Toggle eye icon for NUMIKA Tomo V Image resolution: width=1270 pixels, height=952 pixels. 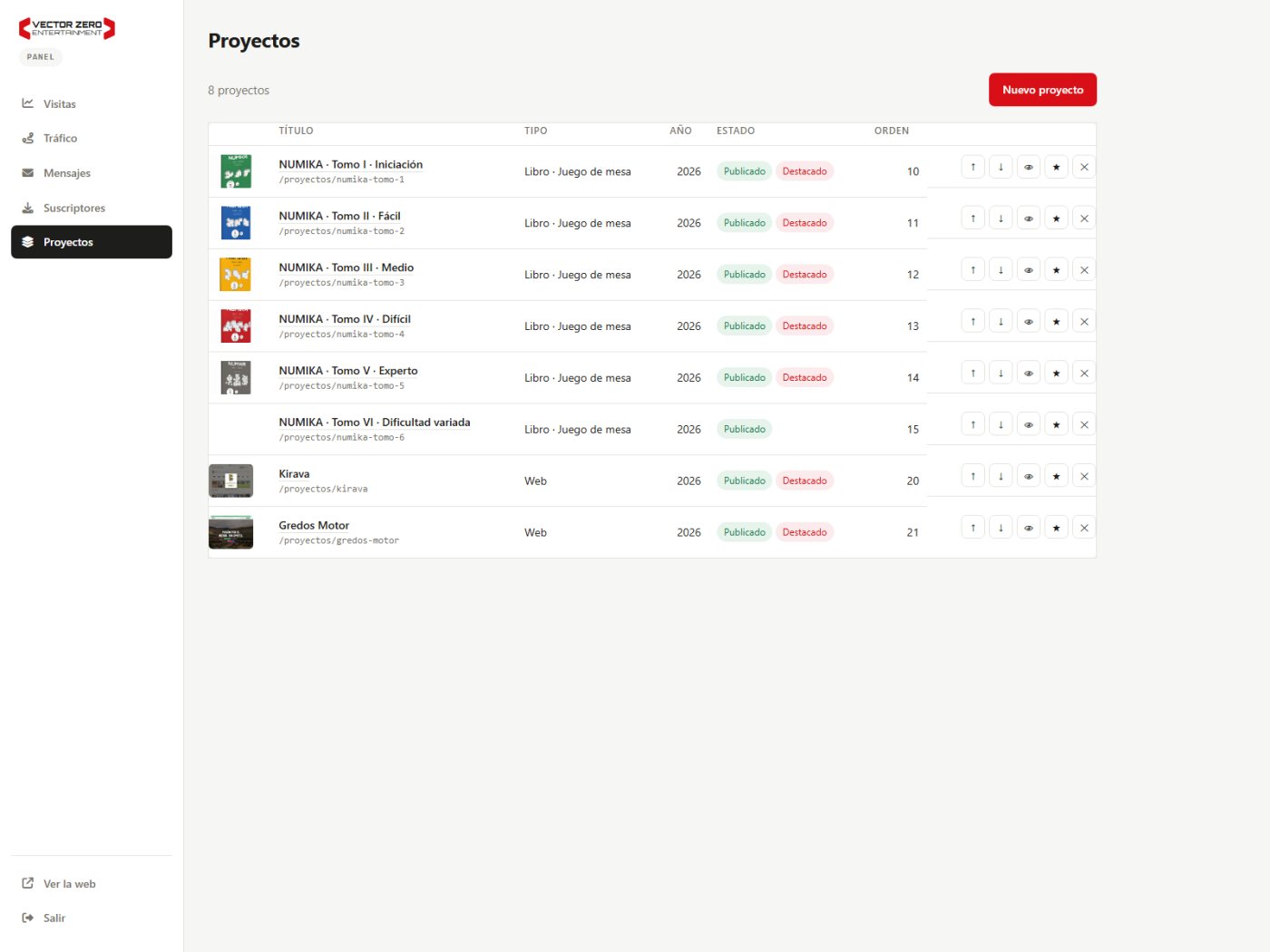coord(1029,374)
